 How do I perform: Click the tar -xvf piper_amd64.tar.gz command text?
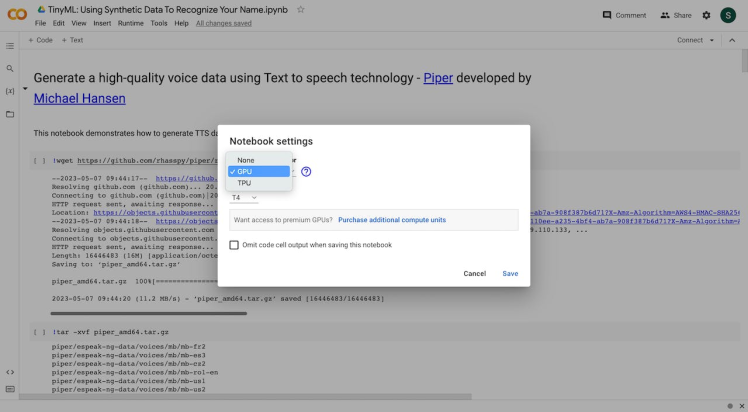click(111, 332)
